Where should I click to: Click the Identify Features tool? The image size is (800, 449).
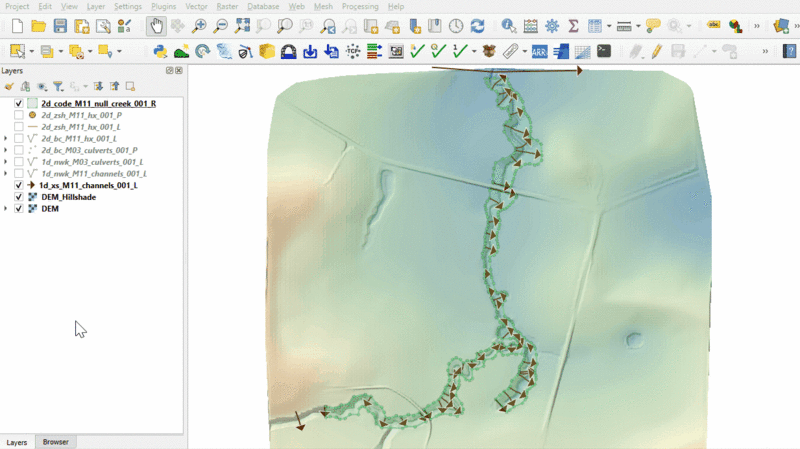click(x=508, y=26)
